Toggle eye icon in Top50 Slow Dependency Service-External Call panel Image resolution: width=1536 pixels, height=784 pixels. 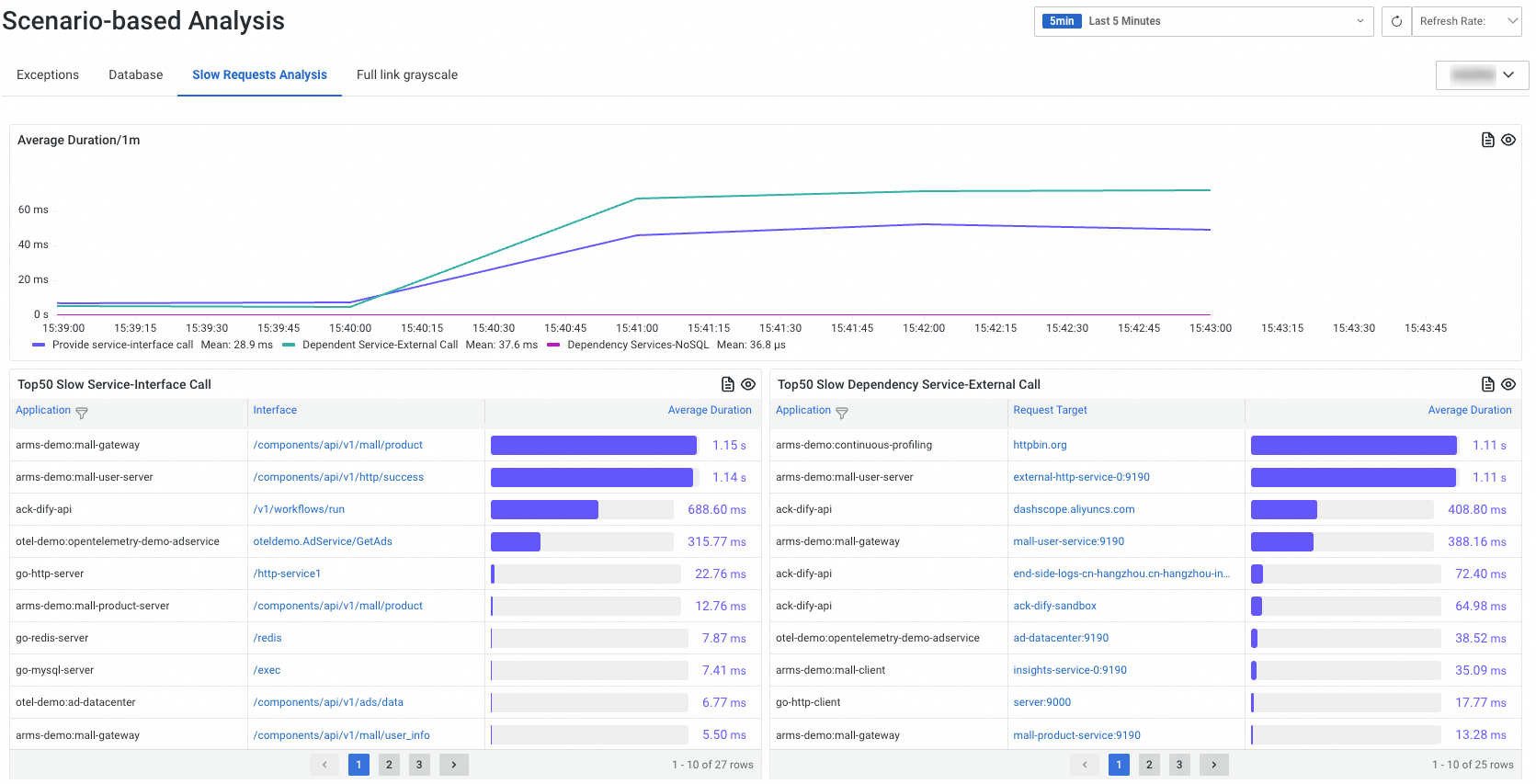[1508, 384]
